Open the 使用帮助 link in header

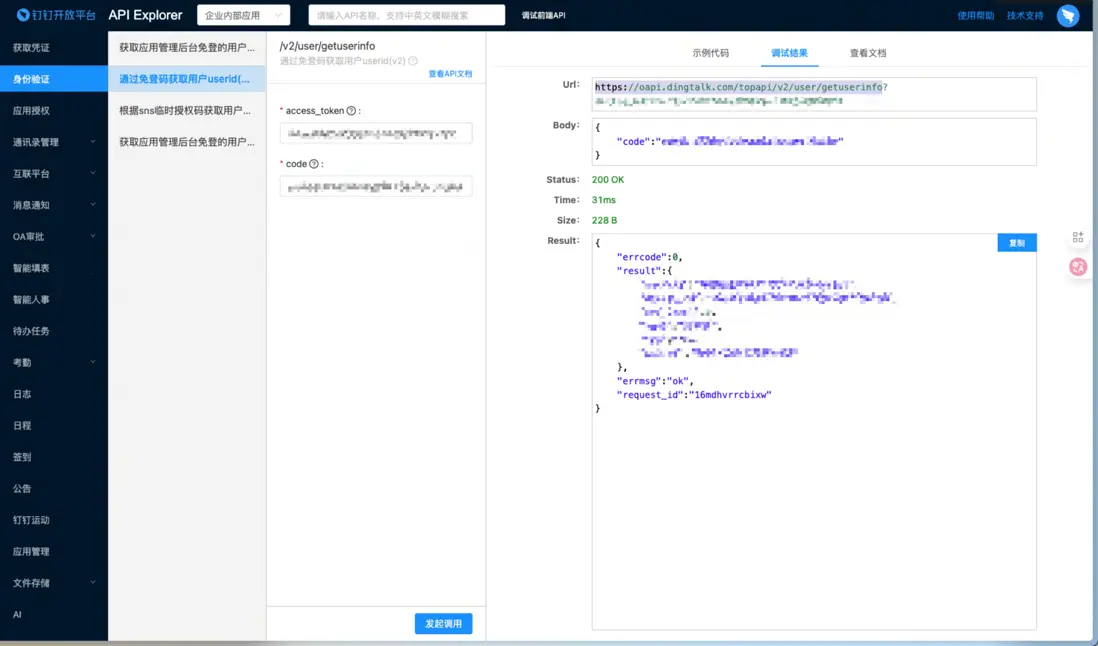[x=975, y=15]
